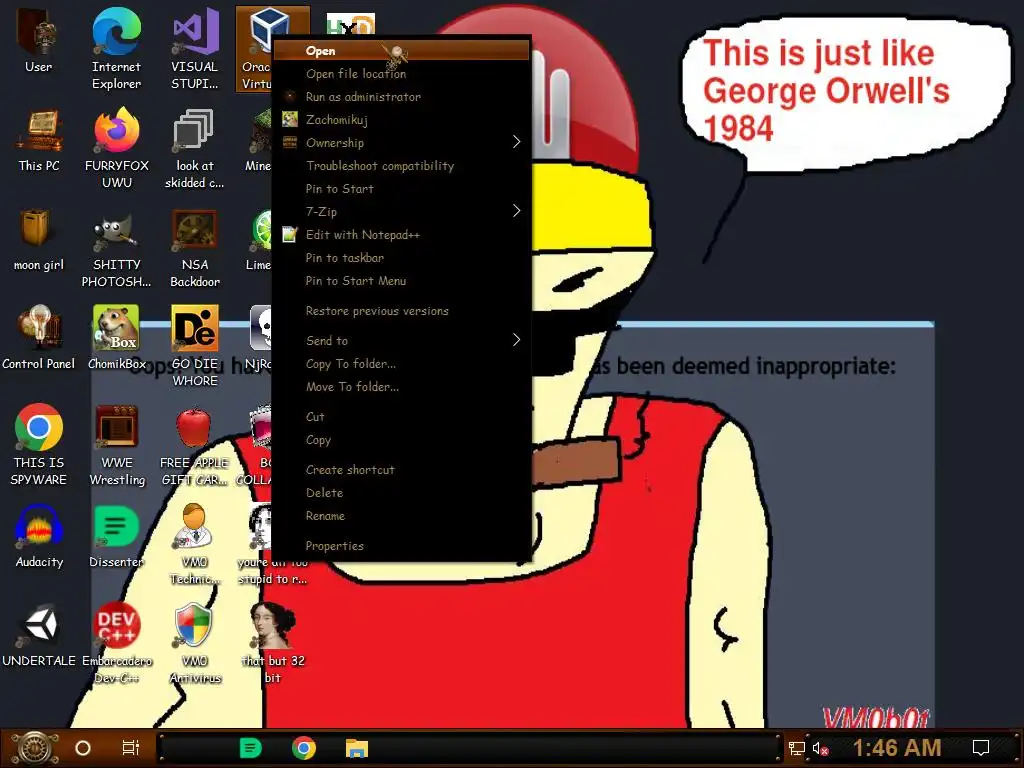Open the VISUAL STUPI... Visual Studio icon
Image resolution: width=1024 pixels, height=768 pixels.
pos(195,48)
